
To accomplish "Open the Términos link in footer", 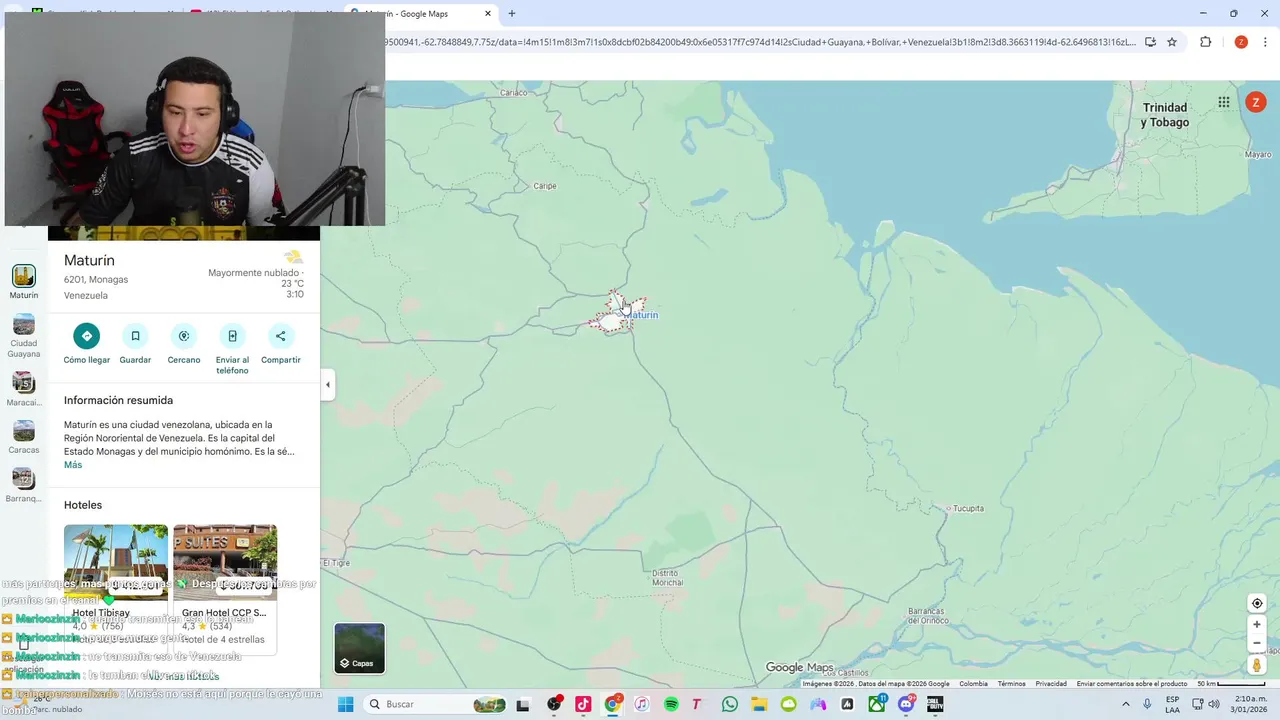I will tap(1011, 684).
